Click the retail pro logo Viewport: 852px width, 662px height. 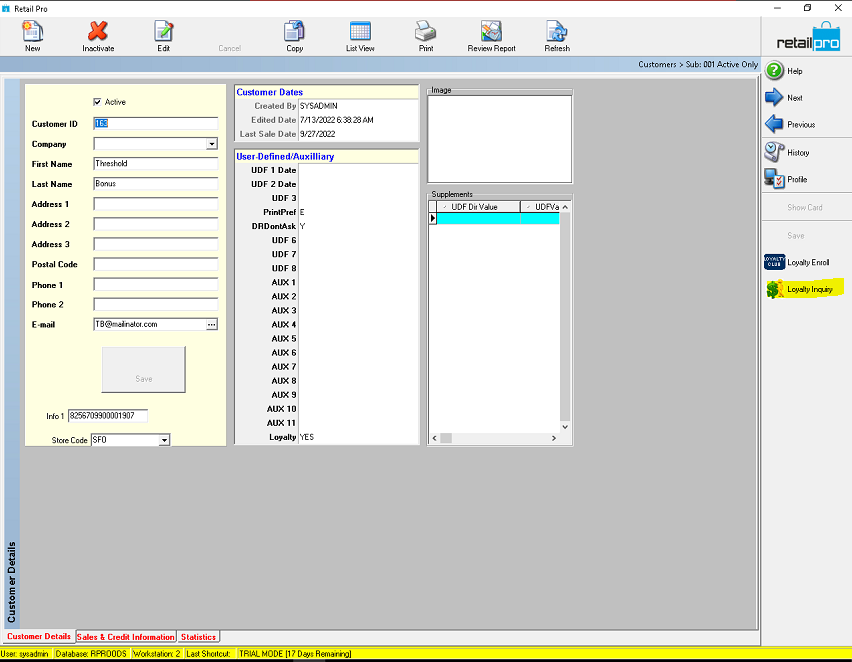[807, 39]
